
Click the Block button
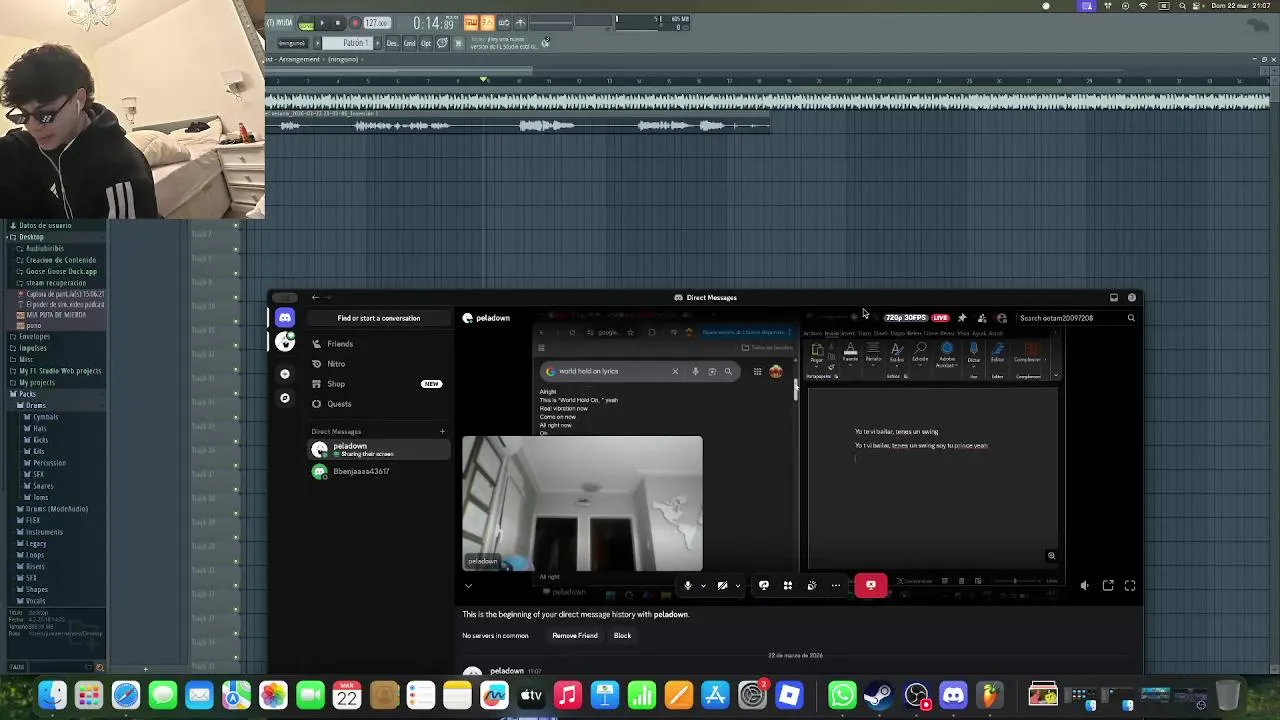[622, 636]
